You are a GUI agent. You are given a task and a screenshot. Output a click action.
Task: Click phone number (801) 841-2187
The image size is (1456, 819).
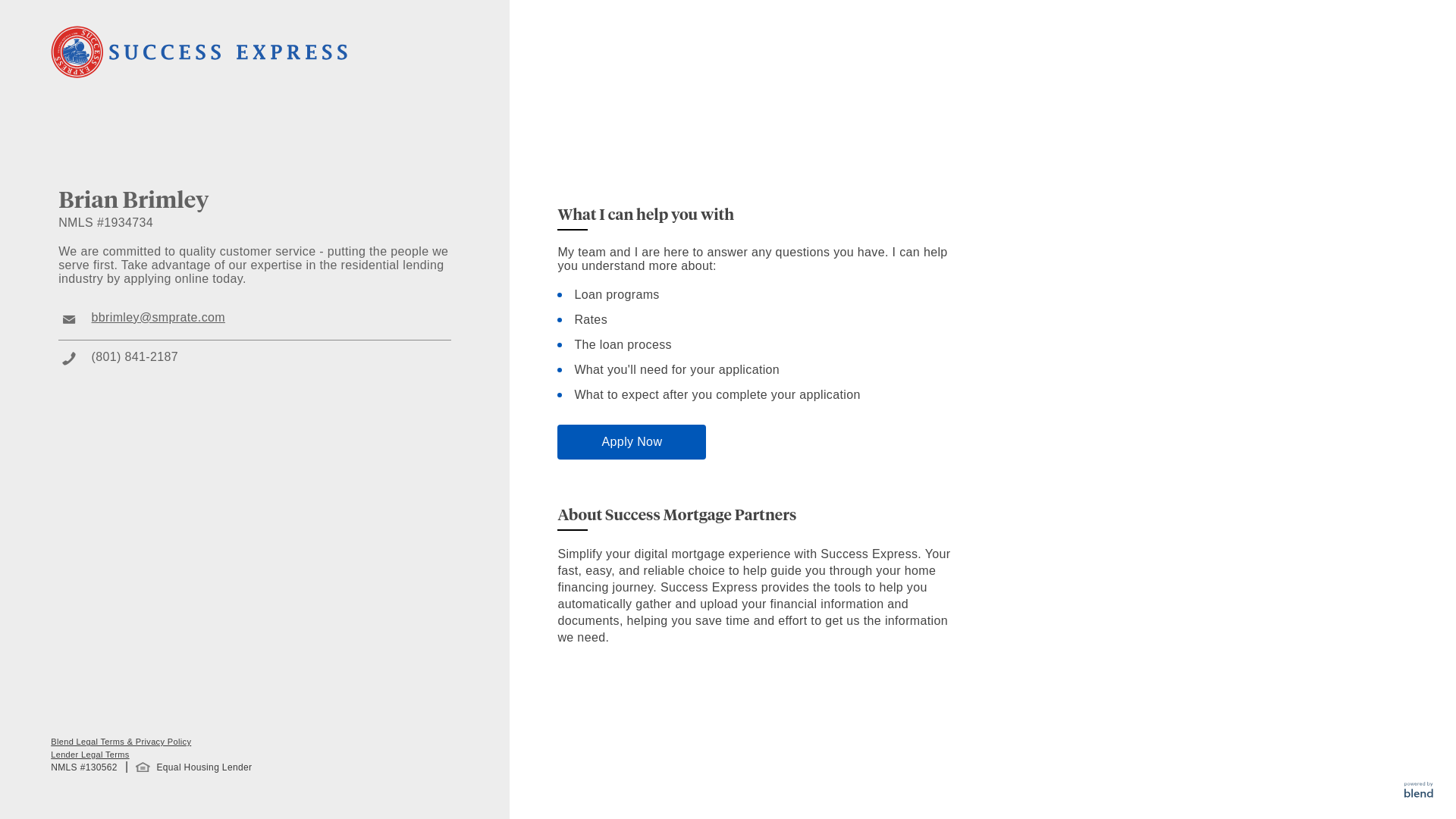(x=134, y=357)
